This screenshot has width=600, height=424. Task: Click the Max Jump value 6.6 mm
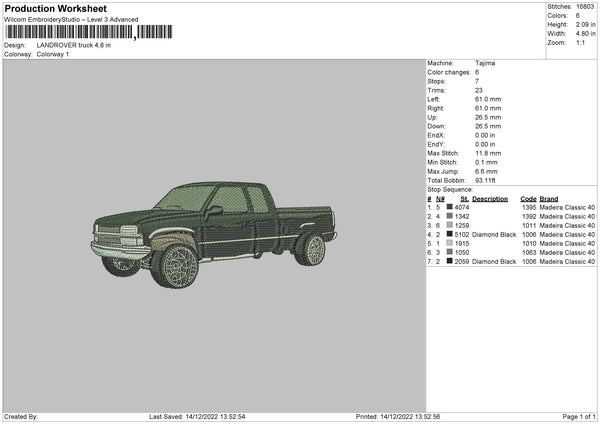[x=486, y=171]
